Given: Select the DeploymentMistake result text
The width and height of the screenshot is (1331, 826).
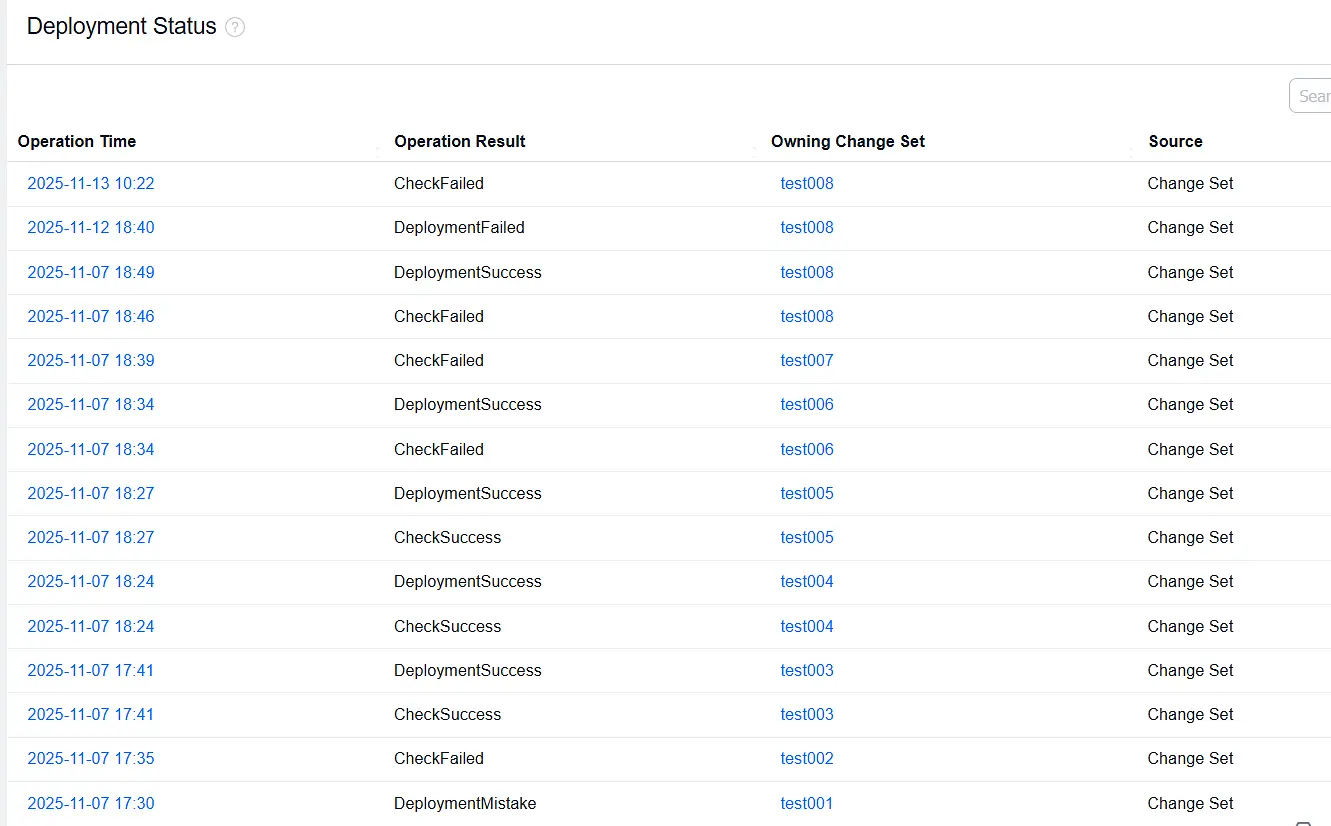Looking at the screenshot, I should (465, 803).
